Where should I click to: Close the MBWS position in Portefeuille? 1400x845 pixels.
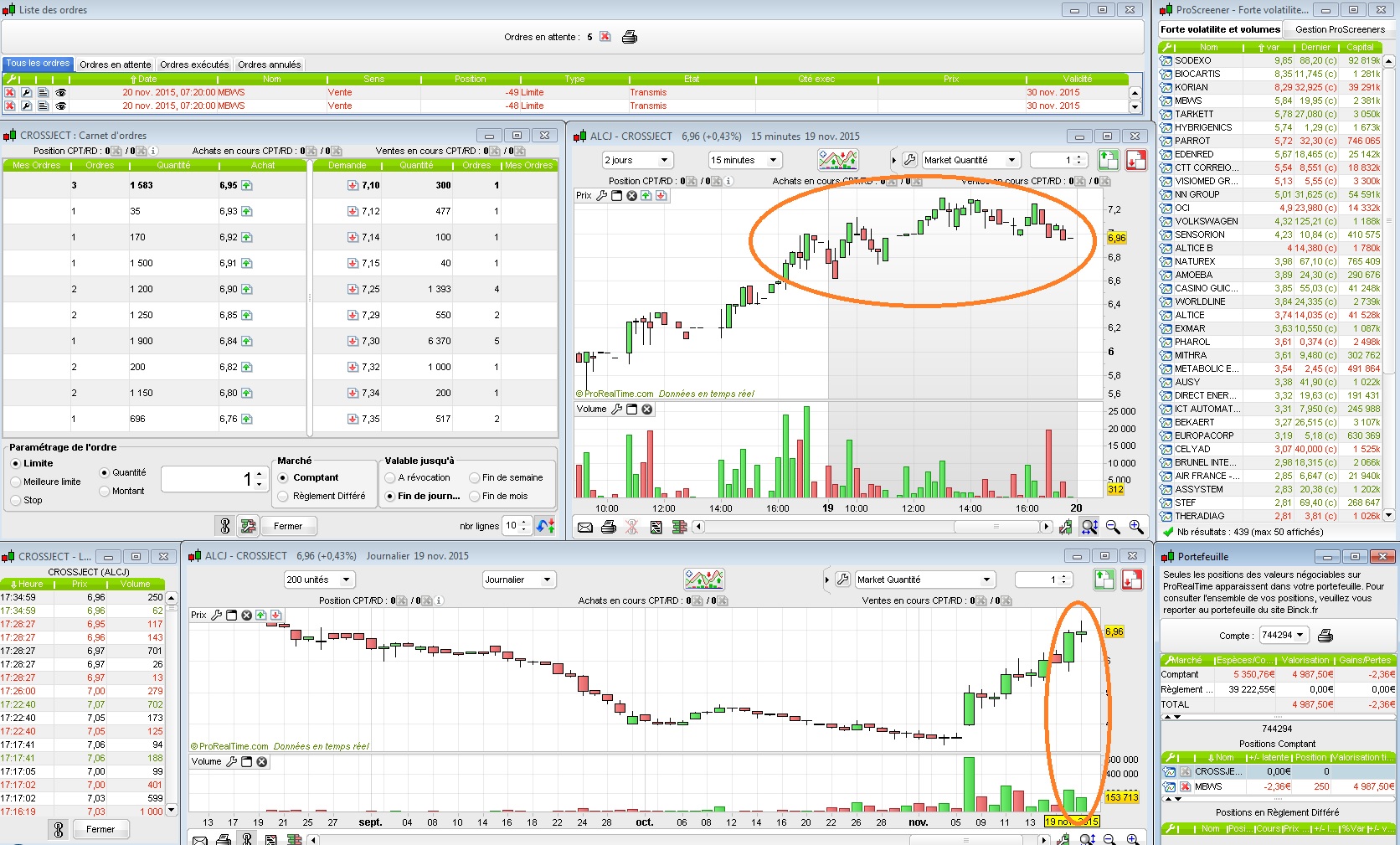point(1186,787)
